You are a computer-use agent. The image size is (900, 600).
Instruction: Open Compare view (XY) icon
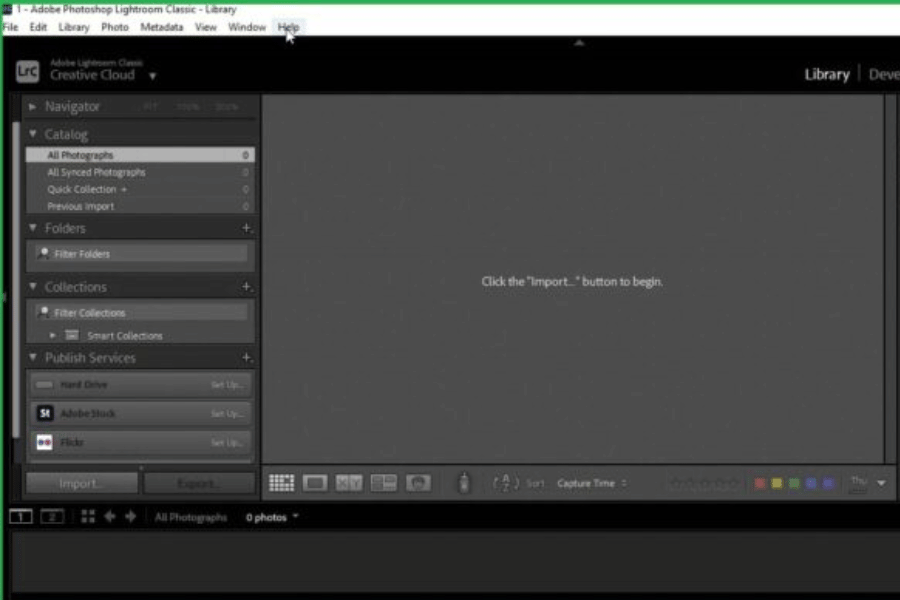pyautogui.click(x=349, y=483)
